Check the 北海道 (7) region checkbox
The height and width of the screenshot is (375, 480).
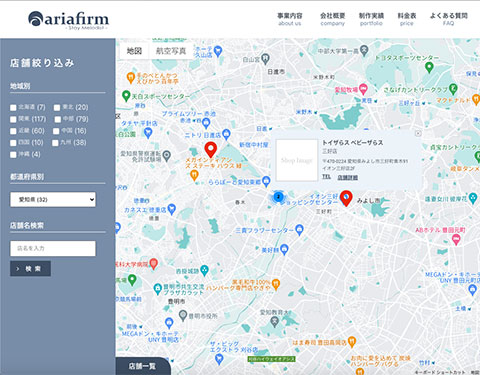[13, 108]
